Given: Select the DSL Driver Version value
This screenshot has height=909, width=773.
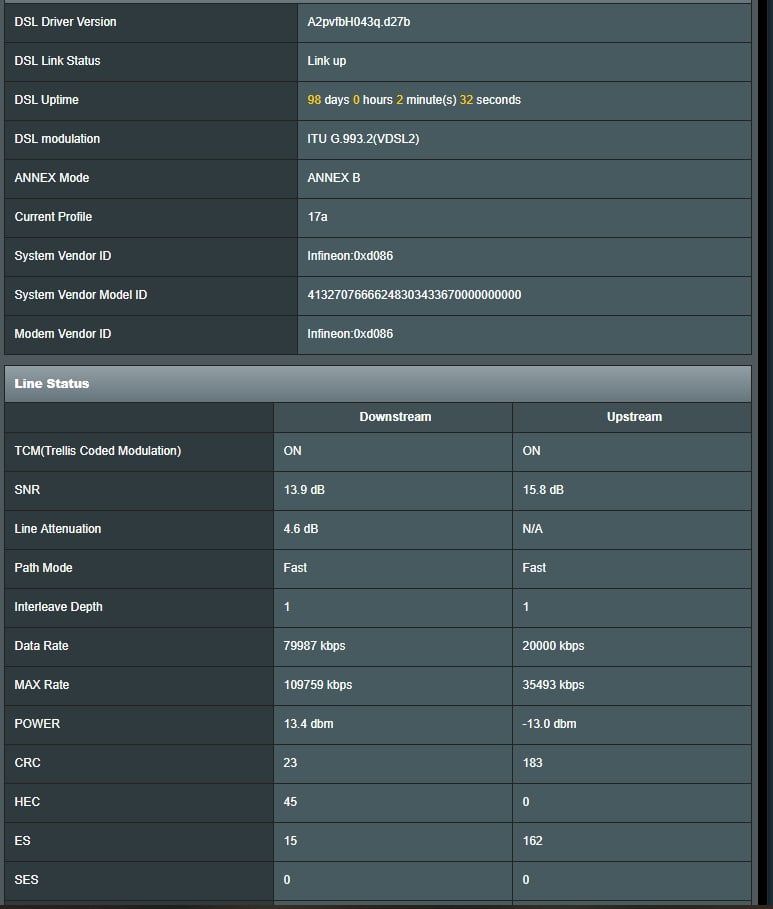Looking at the screenshot, I should pos(359,22).
